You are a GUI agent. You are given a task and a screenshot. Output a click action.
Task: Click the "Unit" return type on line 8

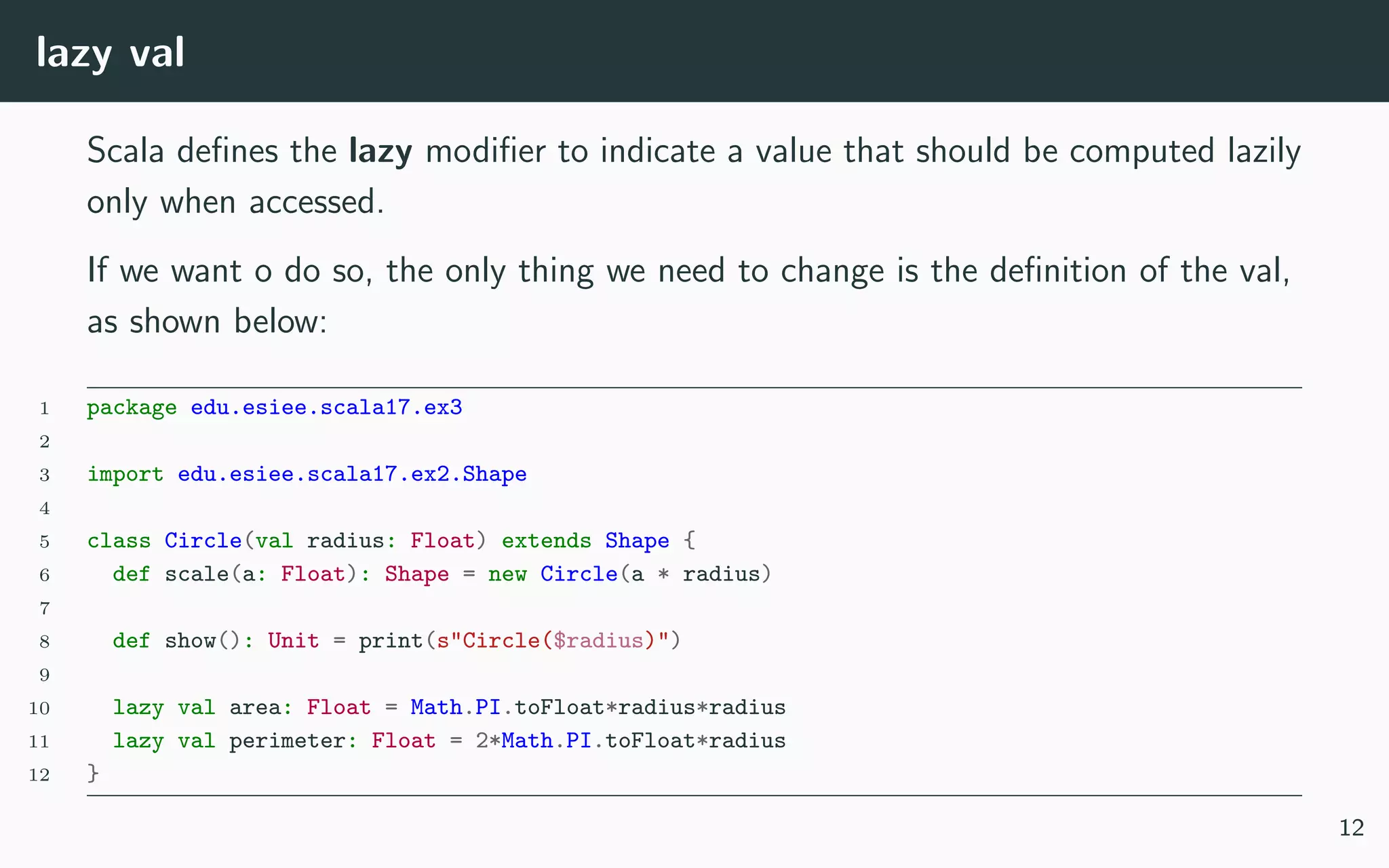(293, 641)
